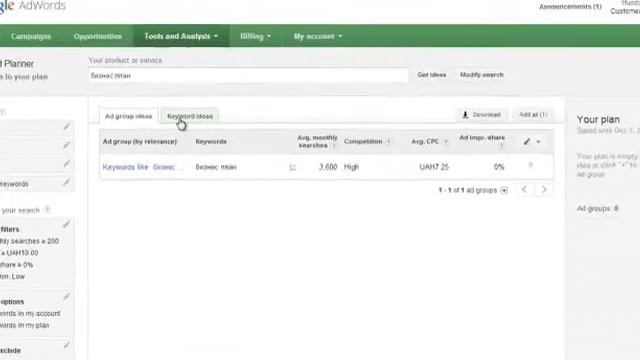Switch to the Ad group ideas tab
The height and width of the screenshot is (360, 640).
click(128, 116)
